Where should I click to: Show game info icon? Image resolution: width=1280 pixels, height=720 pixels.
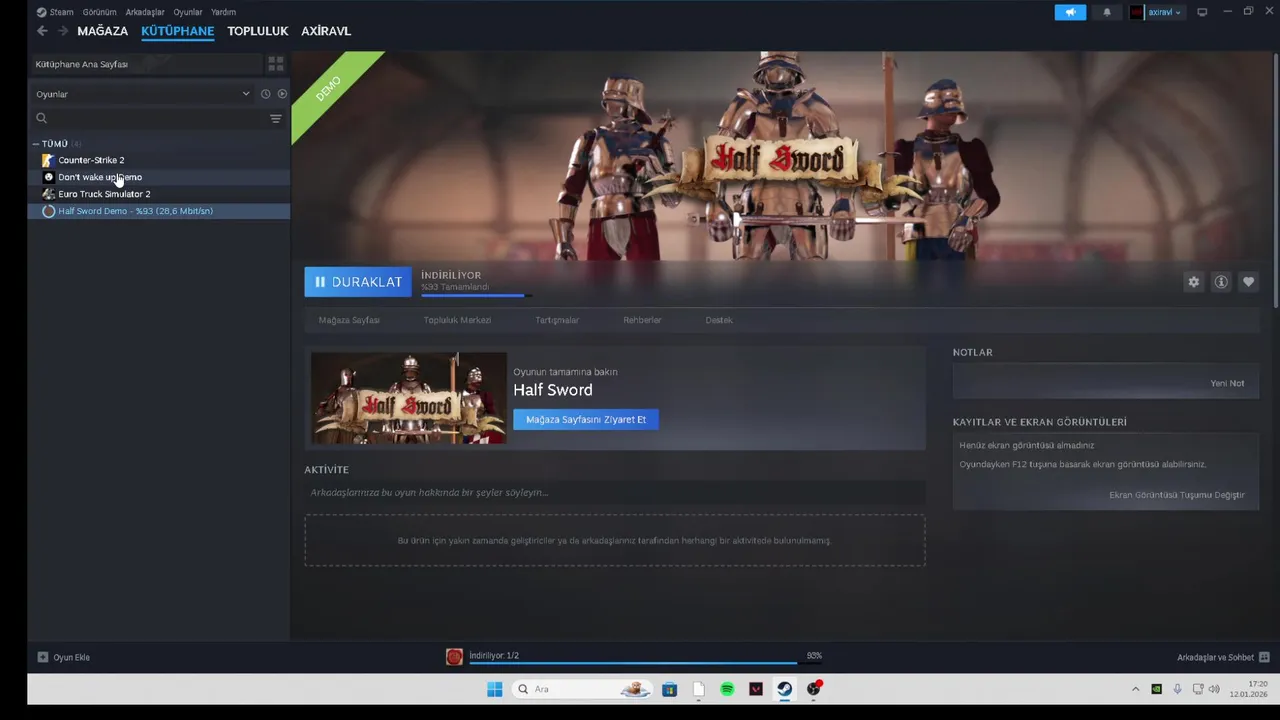[1221, 282]
